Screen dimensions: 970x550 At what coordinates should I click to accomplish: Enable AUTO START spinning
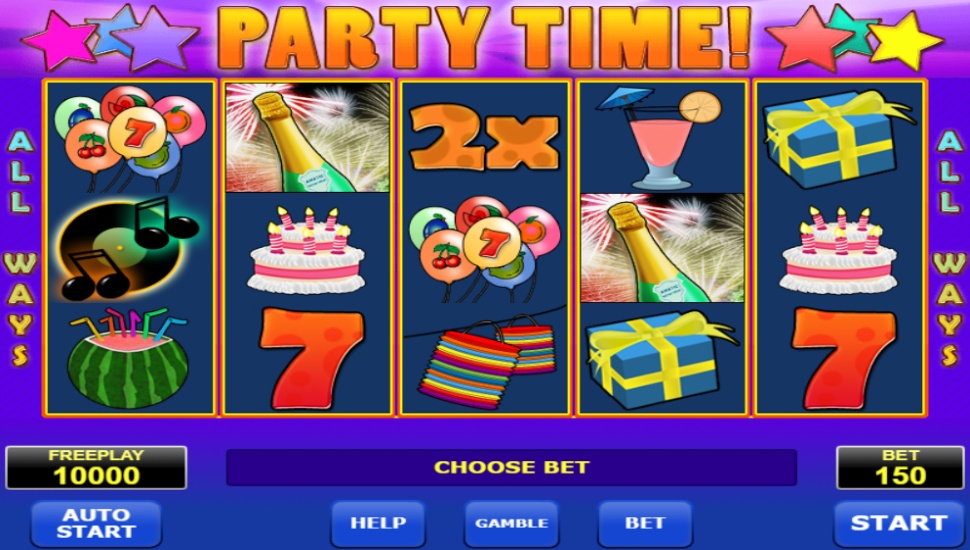96,523
